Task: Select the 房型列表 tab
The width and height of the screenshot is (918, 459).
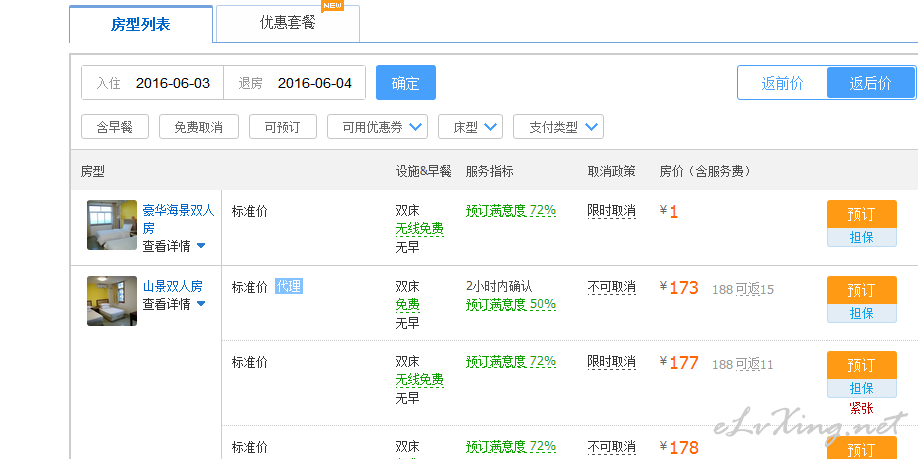Action: 141,25
